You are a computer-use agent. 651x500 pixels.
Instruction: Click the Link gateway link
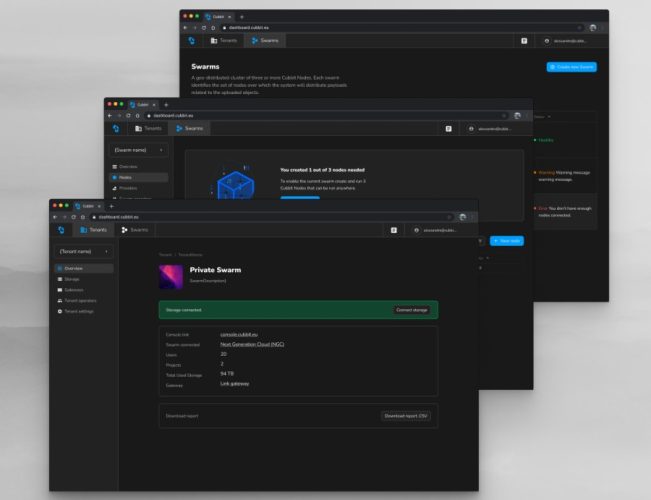235,384
